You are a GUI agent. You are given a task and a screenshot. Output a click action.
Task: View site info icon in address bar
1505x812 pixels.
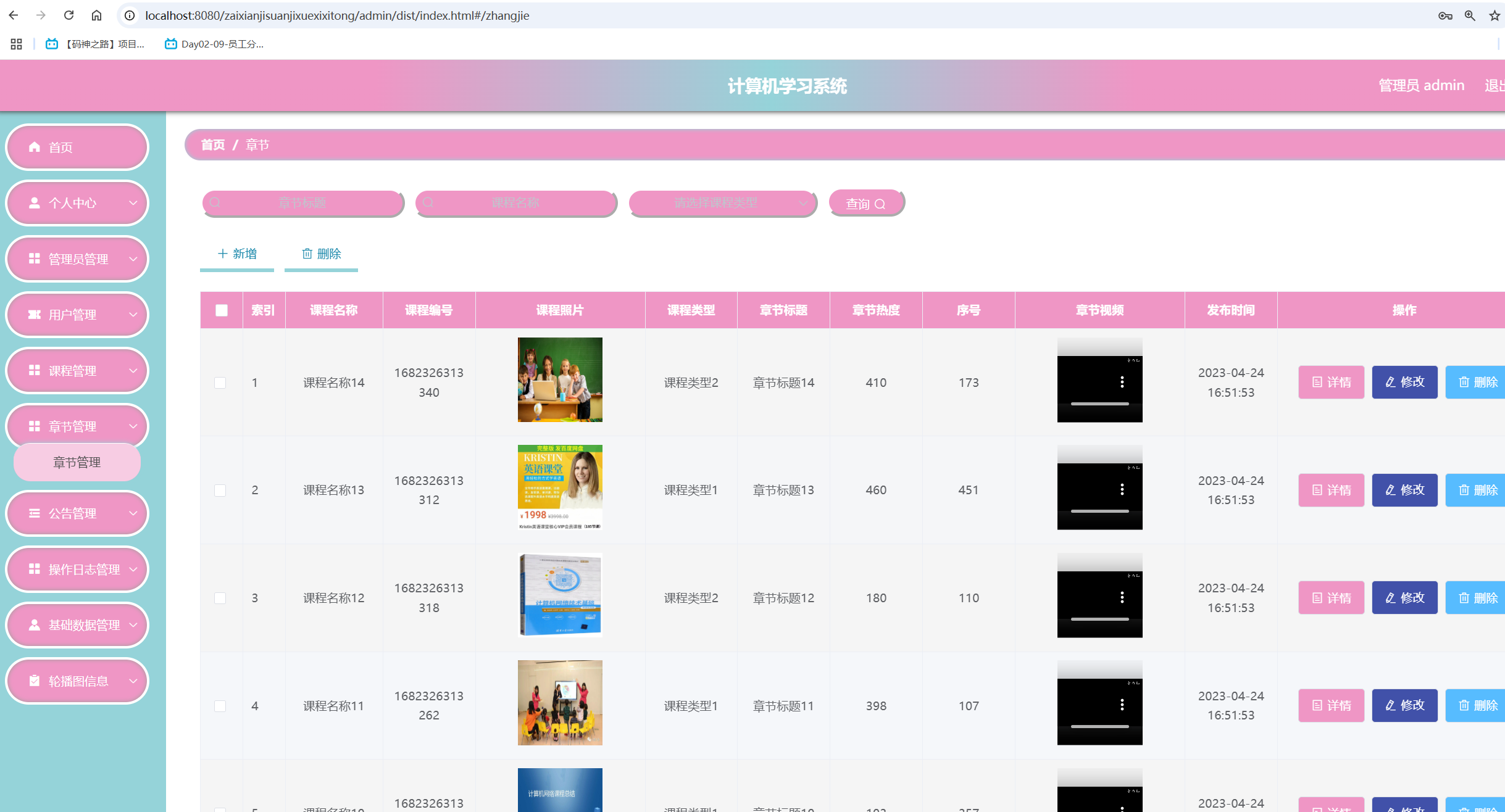pos(130,15)
